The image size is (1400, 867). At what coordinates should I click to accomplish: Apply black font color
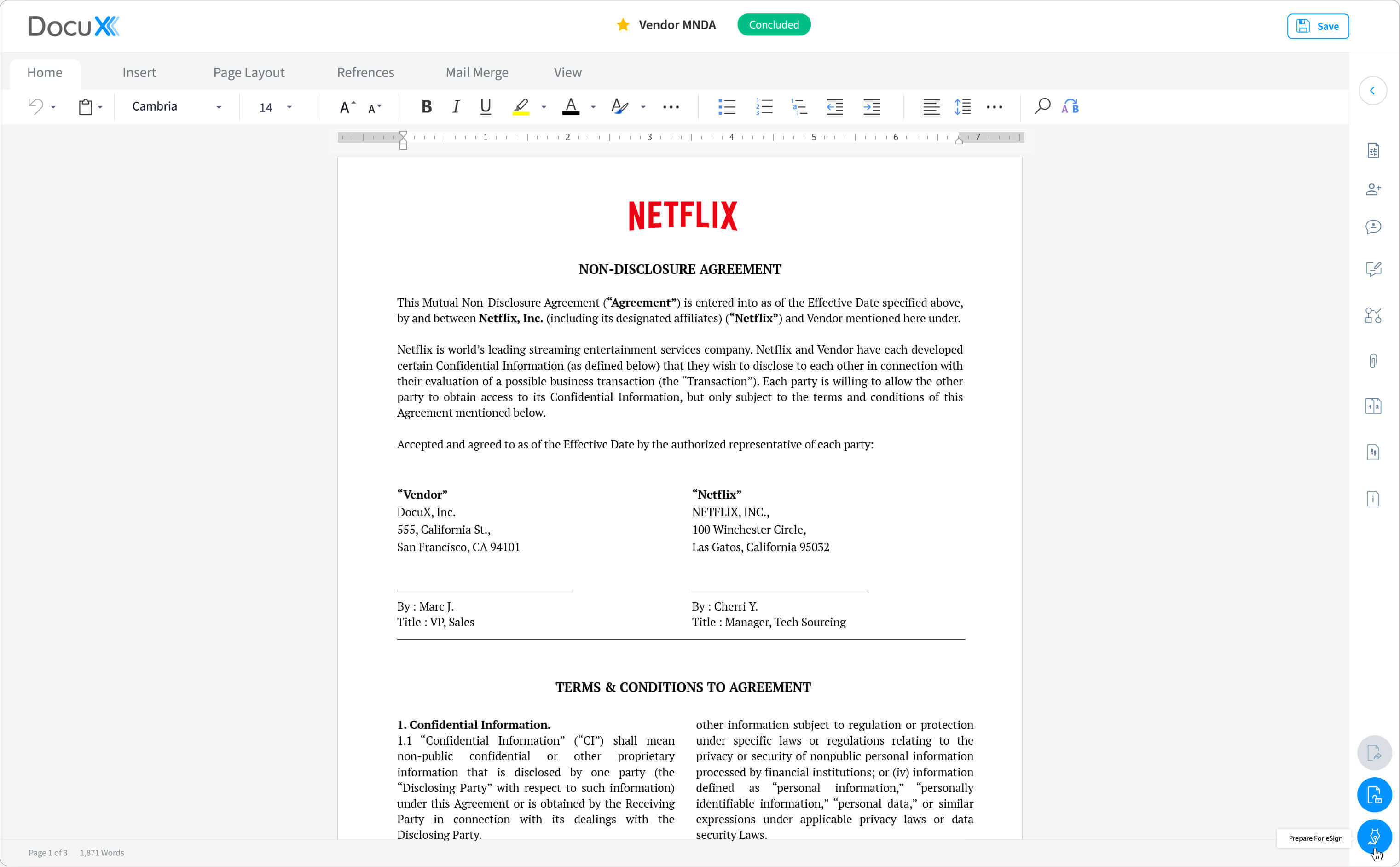(571, 107)
